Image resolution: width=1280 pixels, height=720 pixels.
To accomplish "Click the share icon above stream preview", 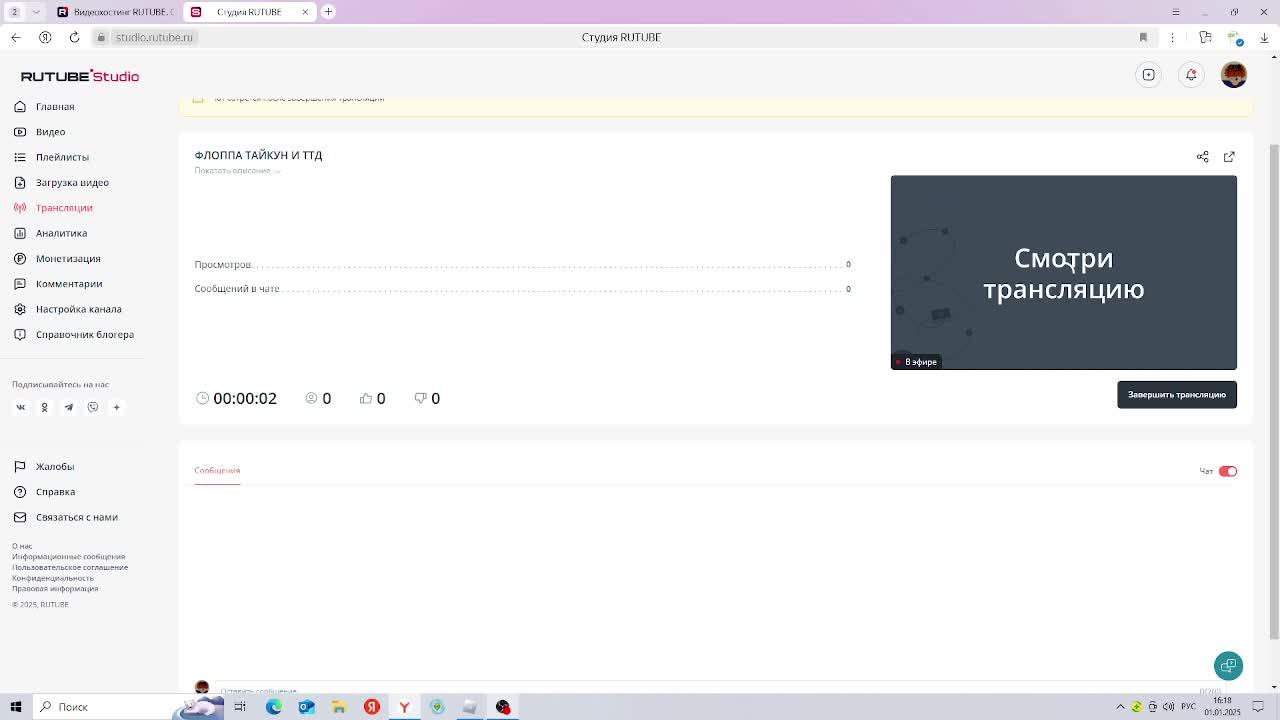I will tap(1203, 157).
